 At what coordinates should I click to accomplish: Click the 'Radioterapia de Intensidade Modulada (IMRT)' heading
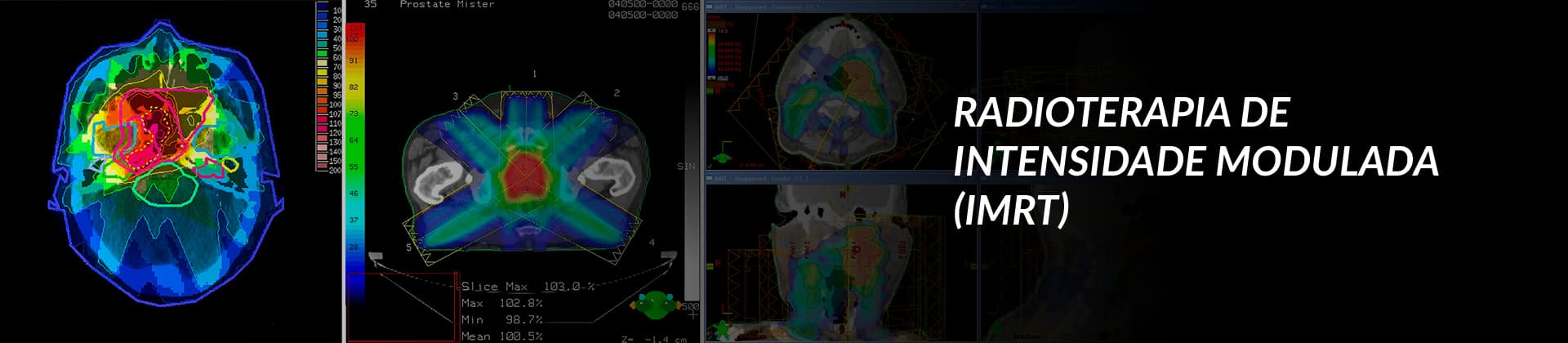coord(1196,161)
